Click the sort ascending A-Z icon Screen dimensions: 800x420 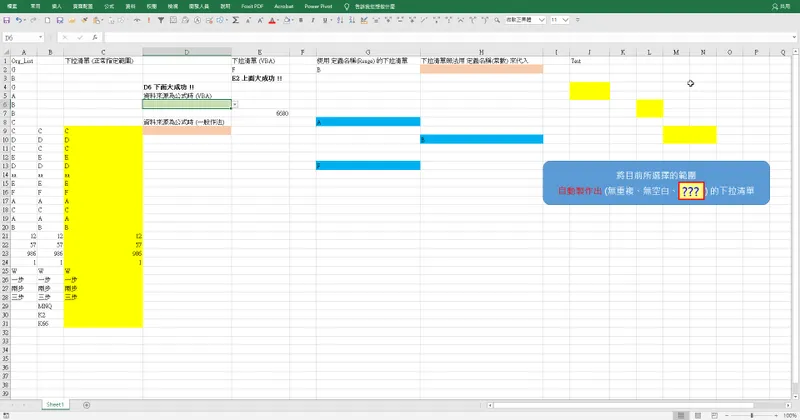[340, 20]
